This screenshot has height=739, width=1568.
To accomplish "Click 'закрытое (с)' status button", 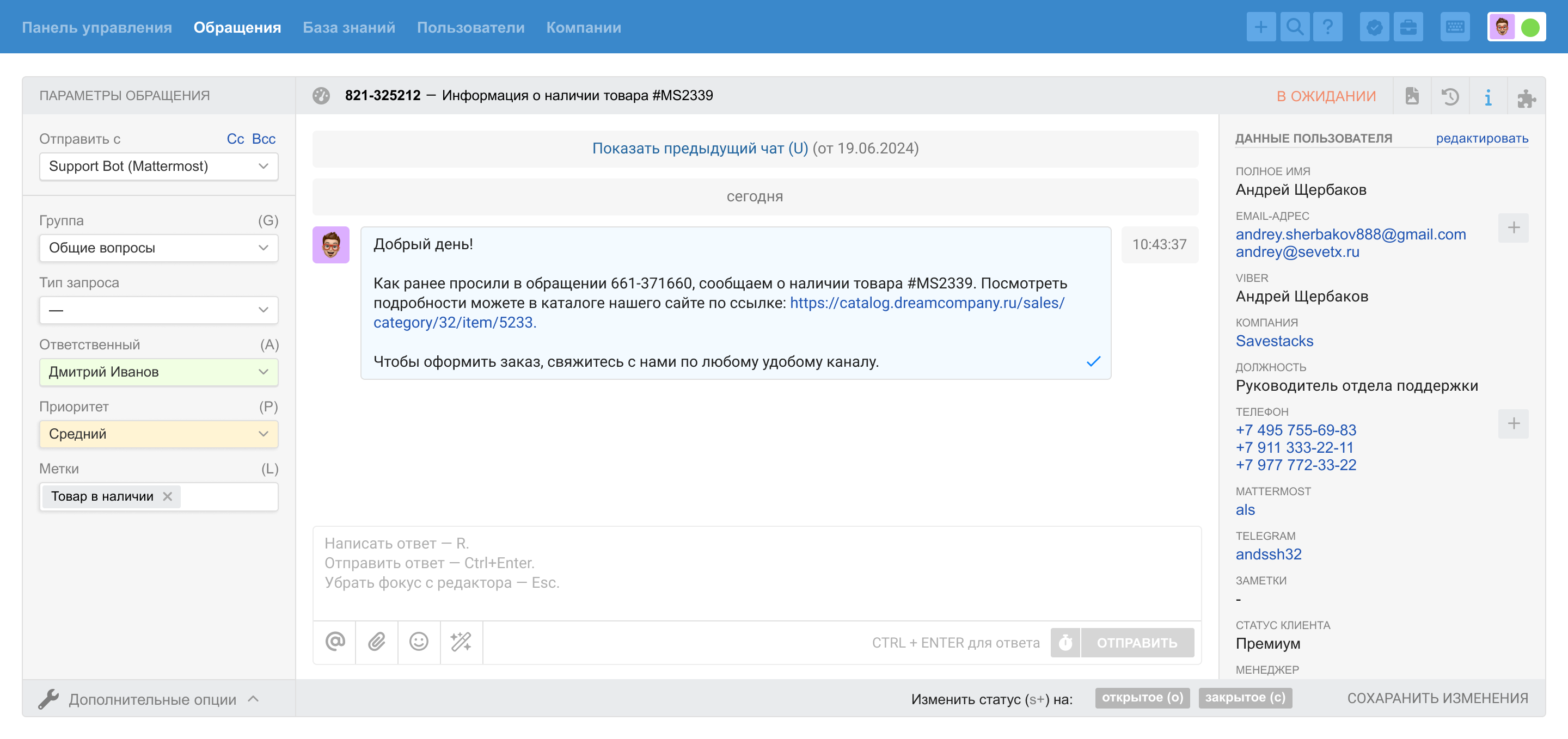I will point(1245,698).
